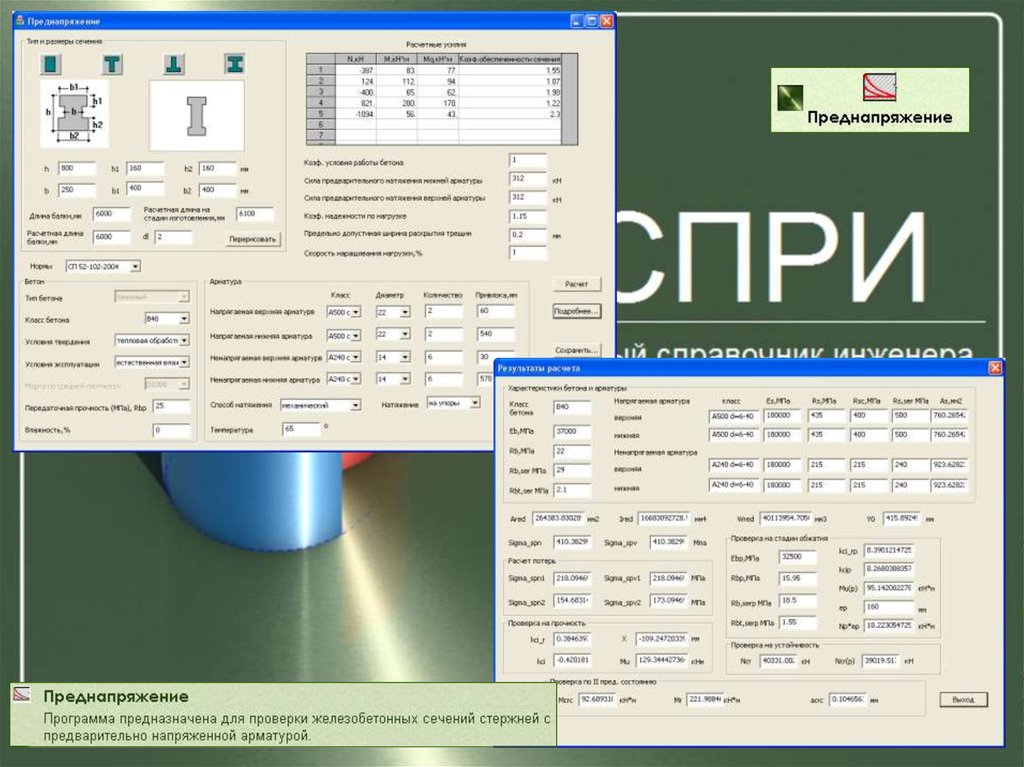Click the Передаточная прочность Rbp field

(x=171, y=406)
